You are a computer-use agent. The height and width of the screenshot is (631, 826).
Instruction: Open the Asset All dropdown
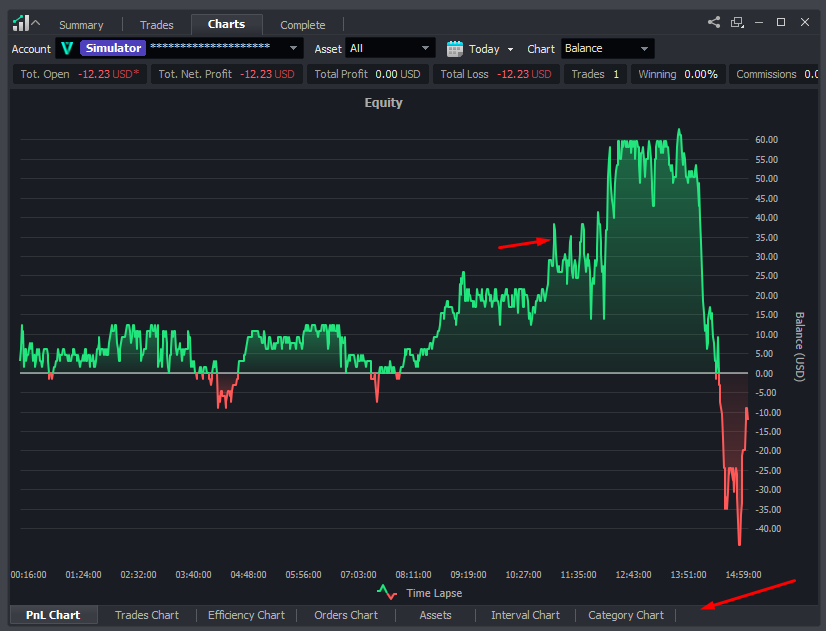[x=390, y=48]
